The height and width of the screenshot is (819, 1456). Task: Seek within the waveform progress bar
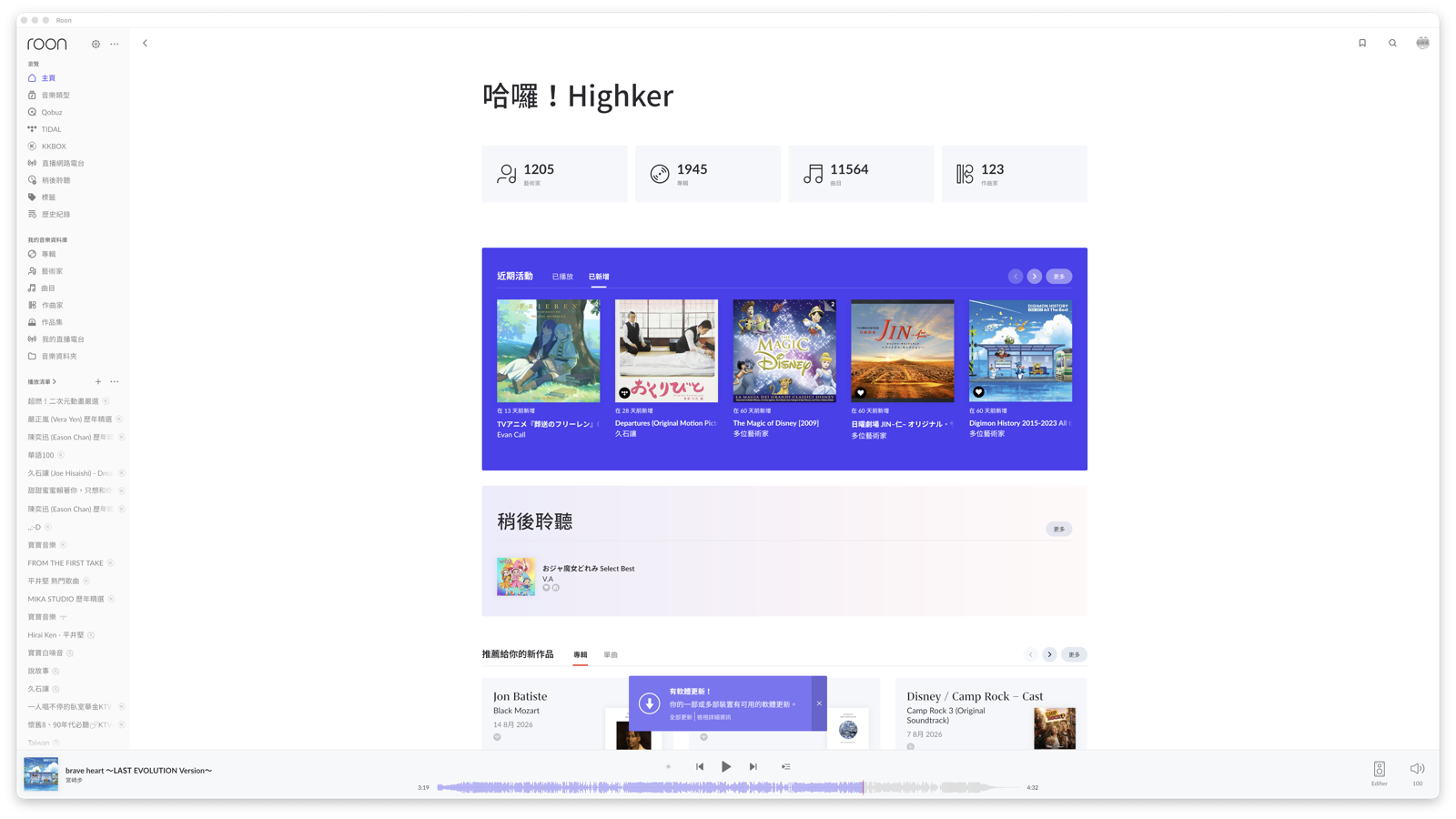729,787
